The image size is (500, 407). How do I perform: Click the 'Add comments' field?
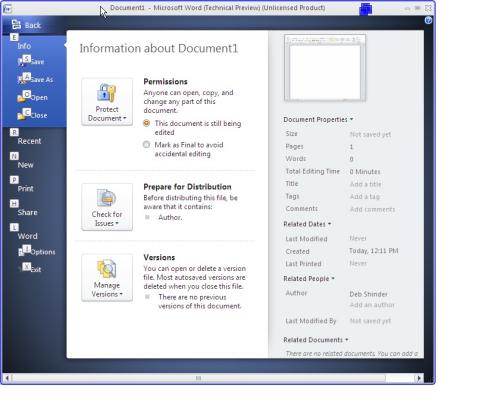372,209
